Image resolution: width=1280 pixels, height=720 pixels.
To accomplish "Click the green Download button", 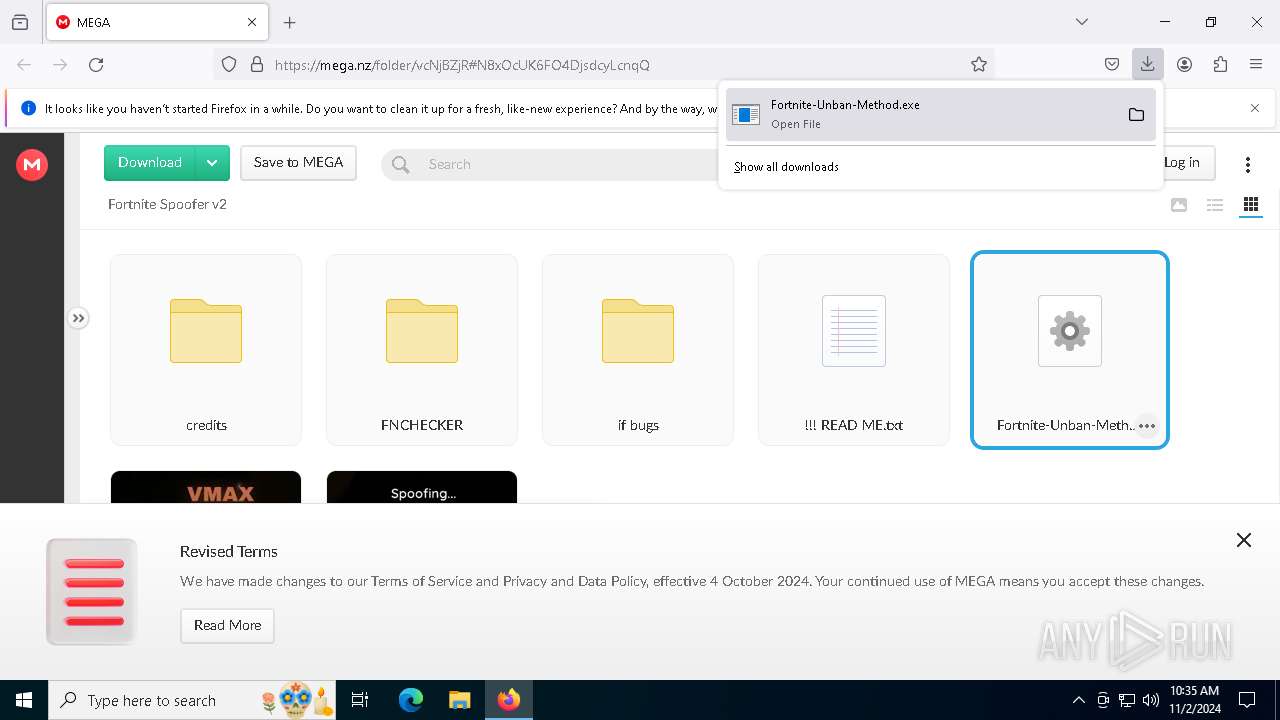I will point(150,163).
